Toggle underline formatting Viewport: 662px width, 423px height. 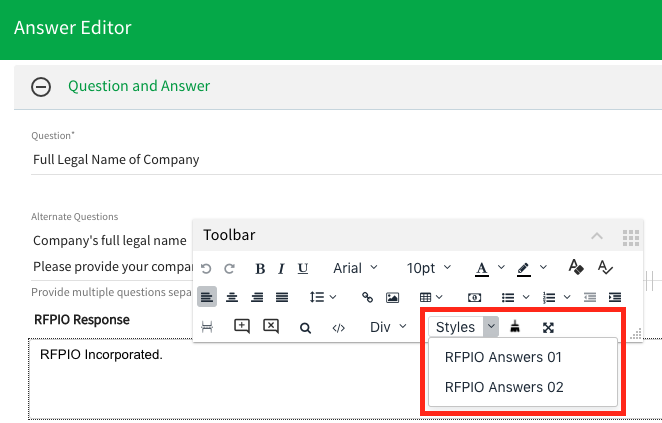click(x=303, y=268)
